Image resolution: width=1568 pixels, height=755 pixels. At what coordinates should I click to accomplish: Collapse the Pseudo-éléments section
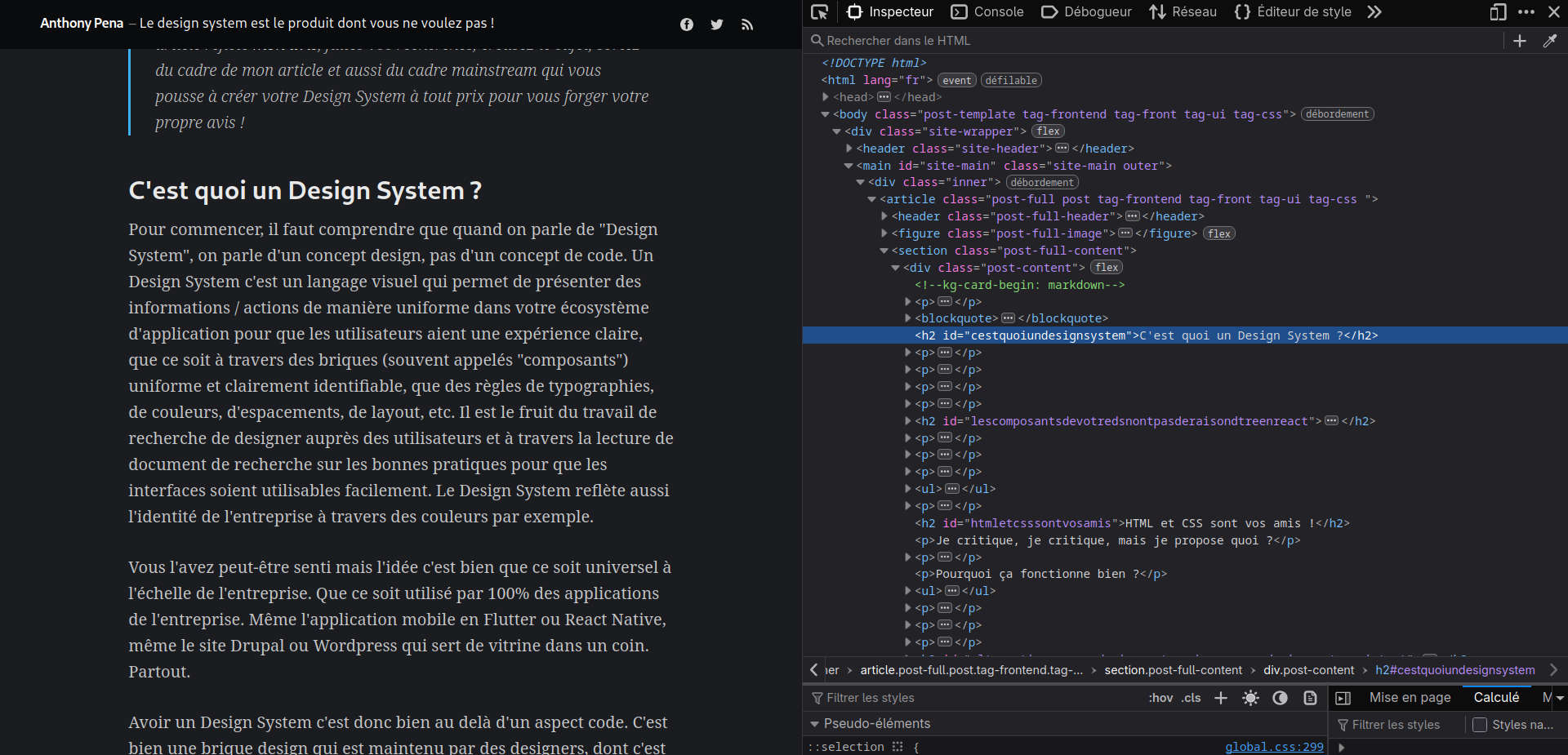[x=814, y=724]
